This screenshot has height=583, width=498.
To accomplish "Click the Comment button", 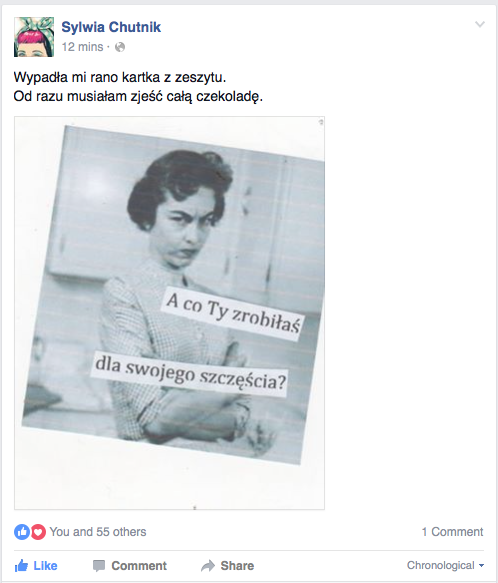I will click(x=130, y=566).
